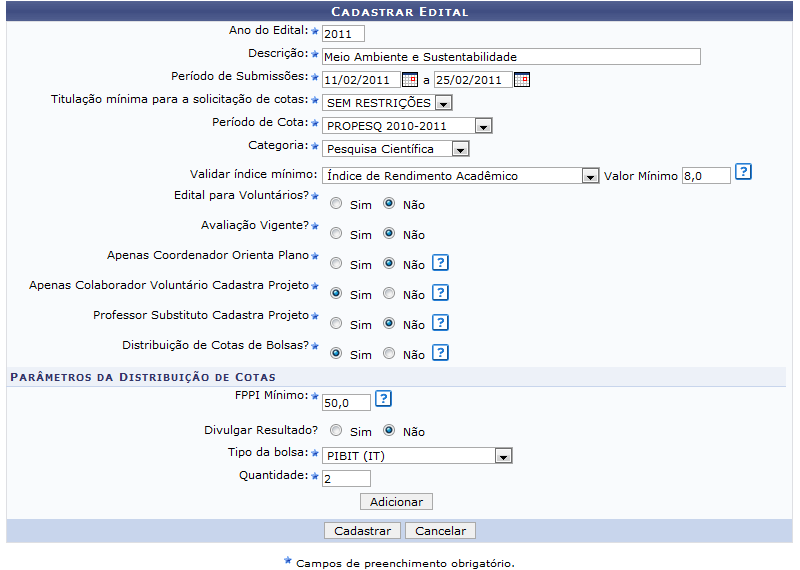Open the submission start date calendar picker
Viewport: 800px width, 570px height.
click(409, 80)
